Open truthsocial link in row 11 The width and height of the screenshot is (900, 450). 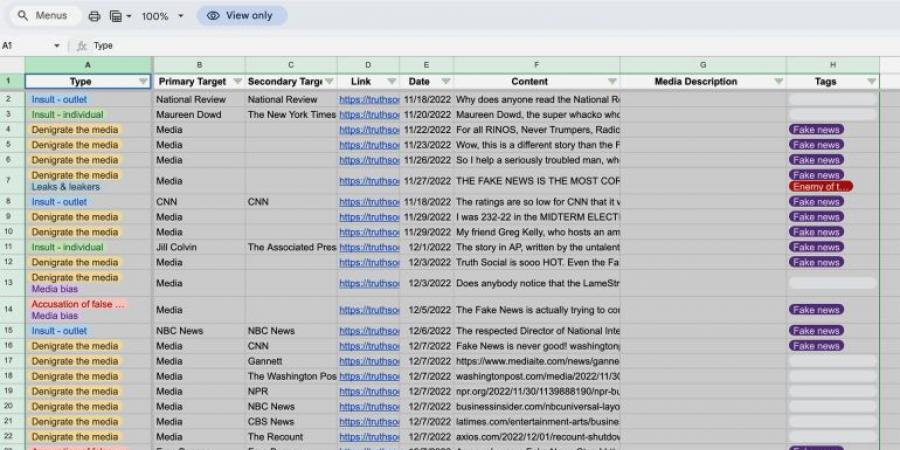(x=369, y=247)
